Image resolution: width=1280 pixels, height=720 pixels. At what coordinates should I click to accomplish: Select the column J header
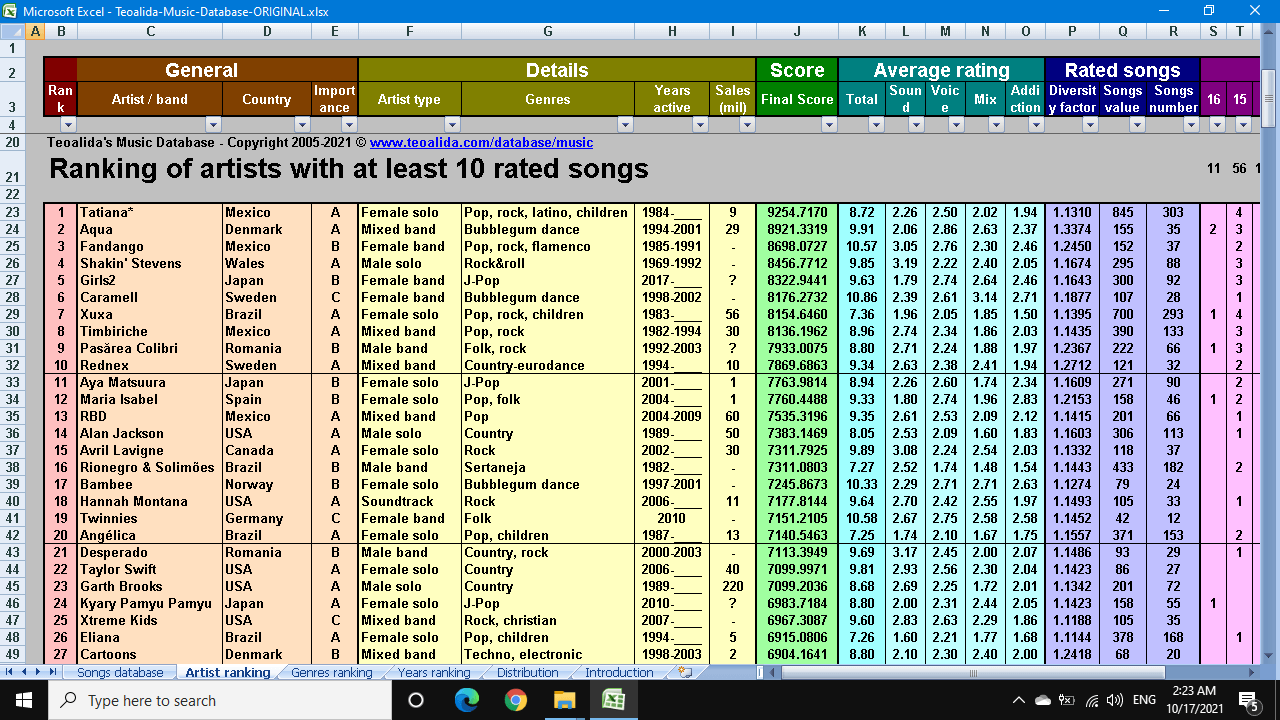click(x=797, y=31)
